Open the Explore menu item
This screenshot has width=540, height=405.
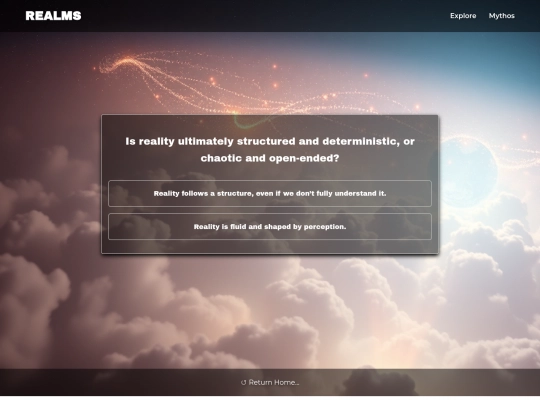[463, 16]
